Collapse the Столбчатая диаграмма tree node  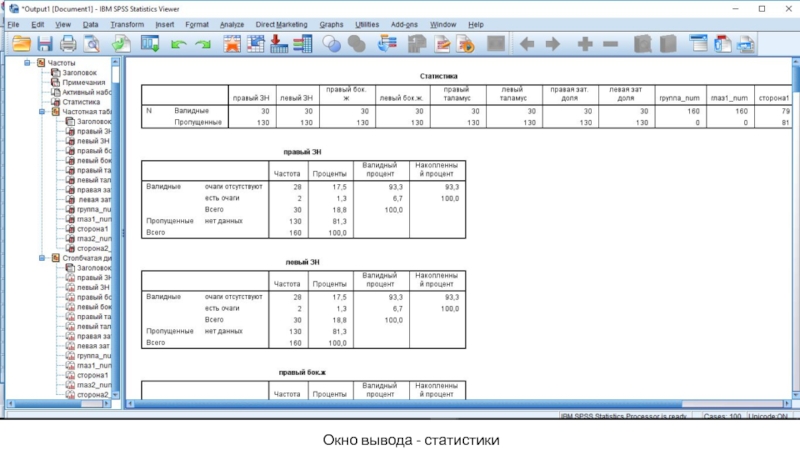pos(44,258)
